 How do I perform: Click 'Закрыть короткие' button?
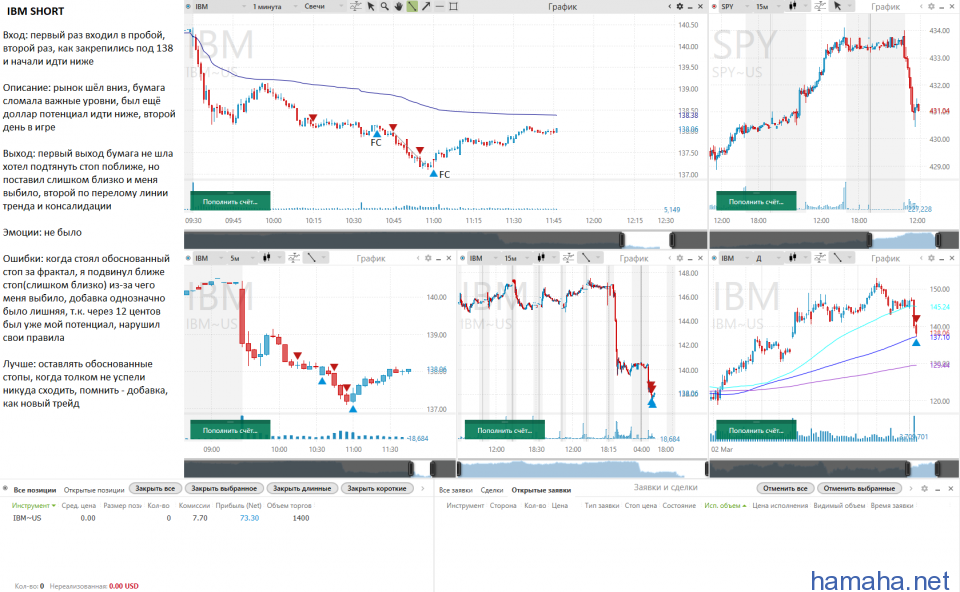click(377, 489)
